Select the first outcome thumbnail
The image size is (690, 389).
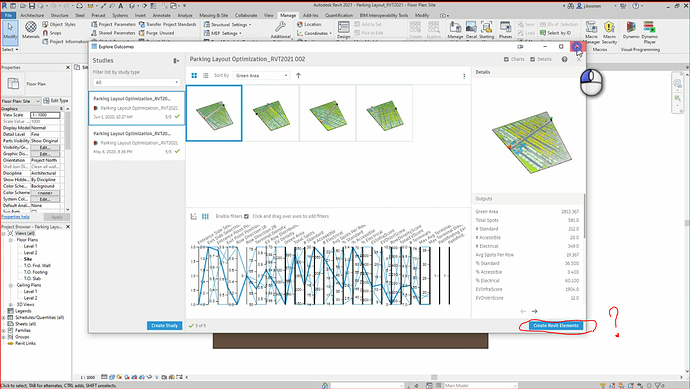pos(214,113)
